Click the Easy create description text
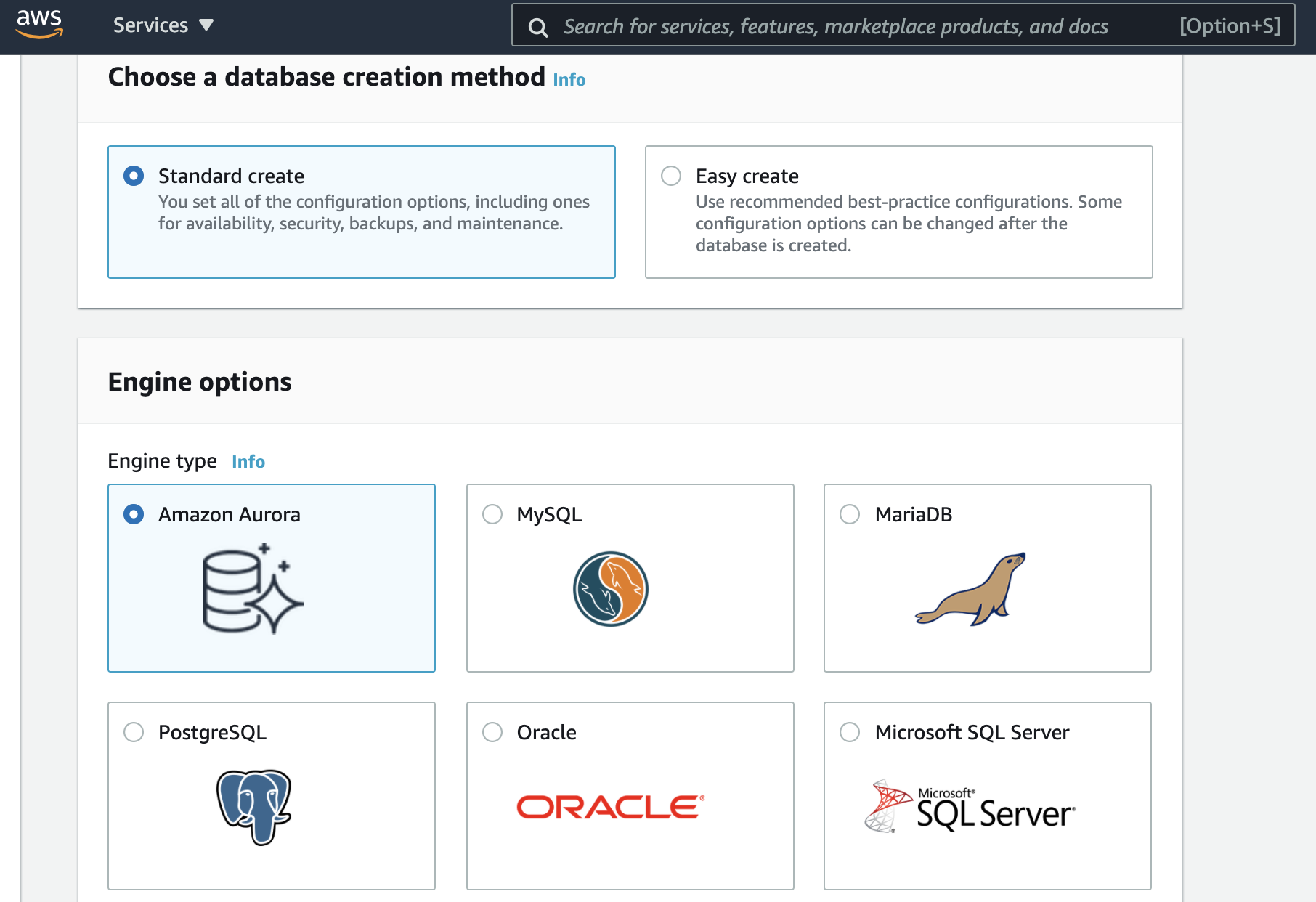The image size is (1316, 902). [909, 224]
